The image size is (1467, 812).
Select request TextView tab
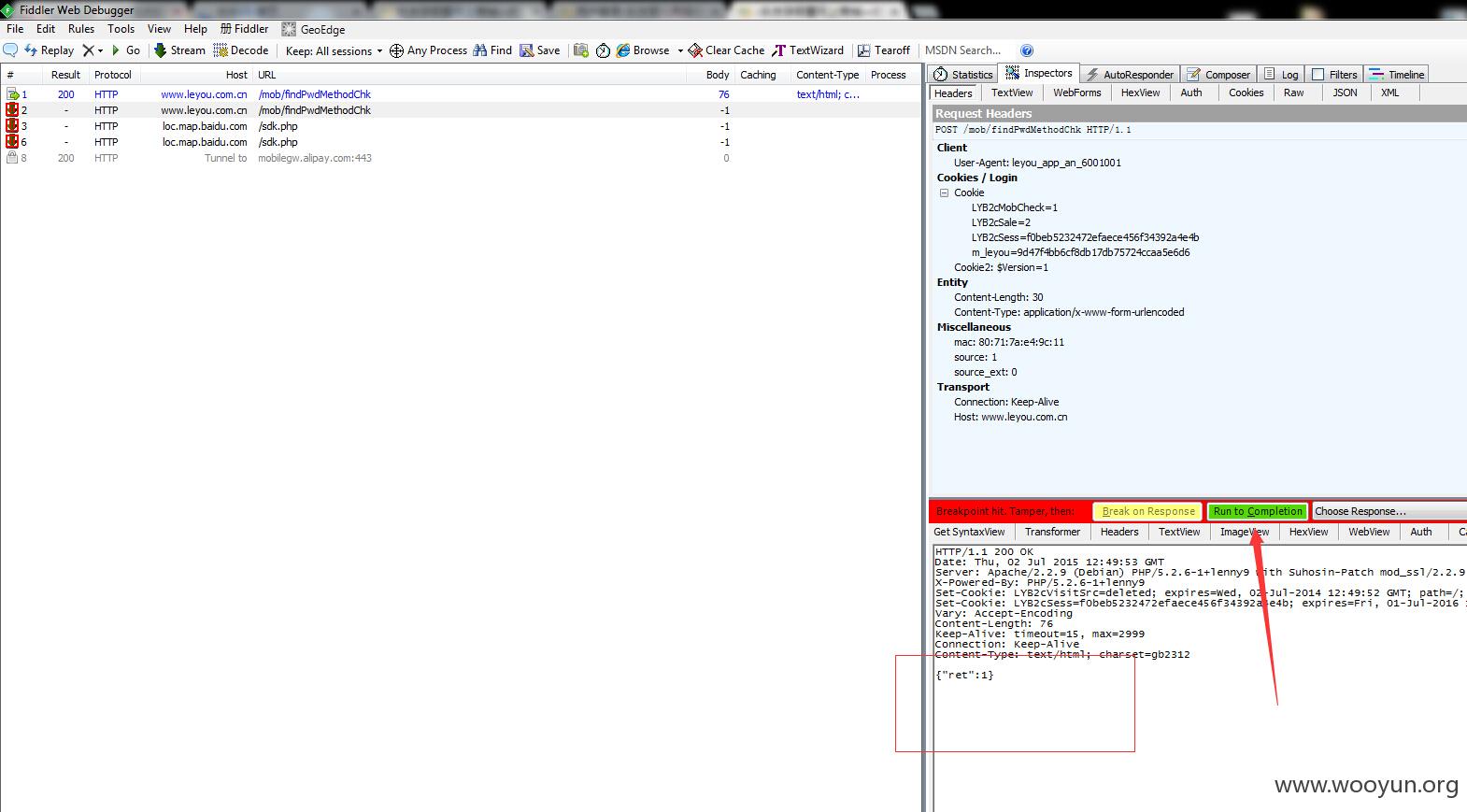(1012, 93)
